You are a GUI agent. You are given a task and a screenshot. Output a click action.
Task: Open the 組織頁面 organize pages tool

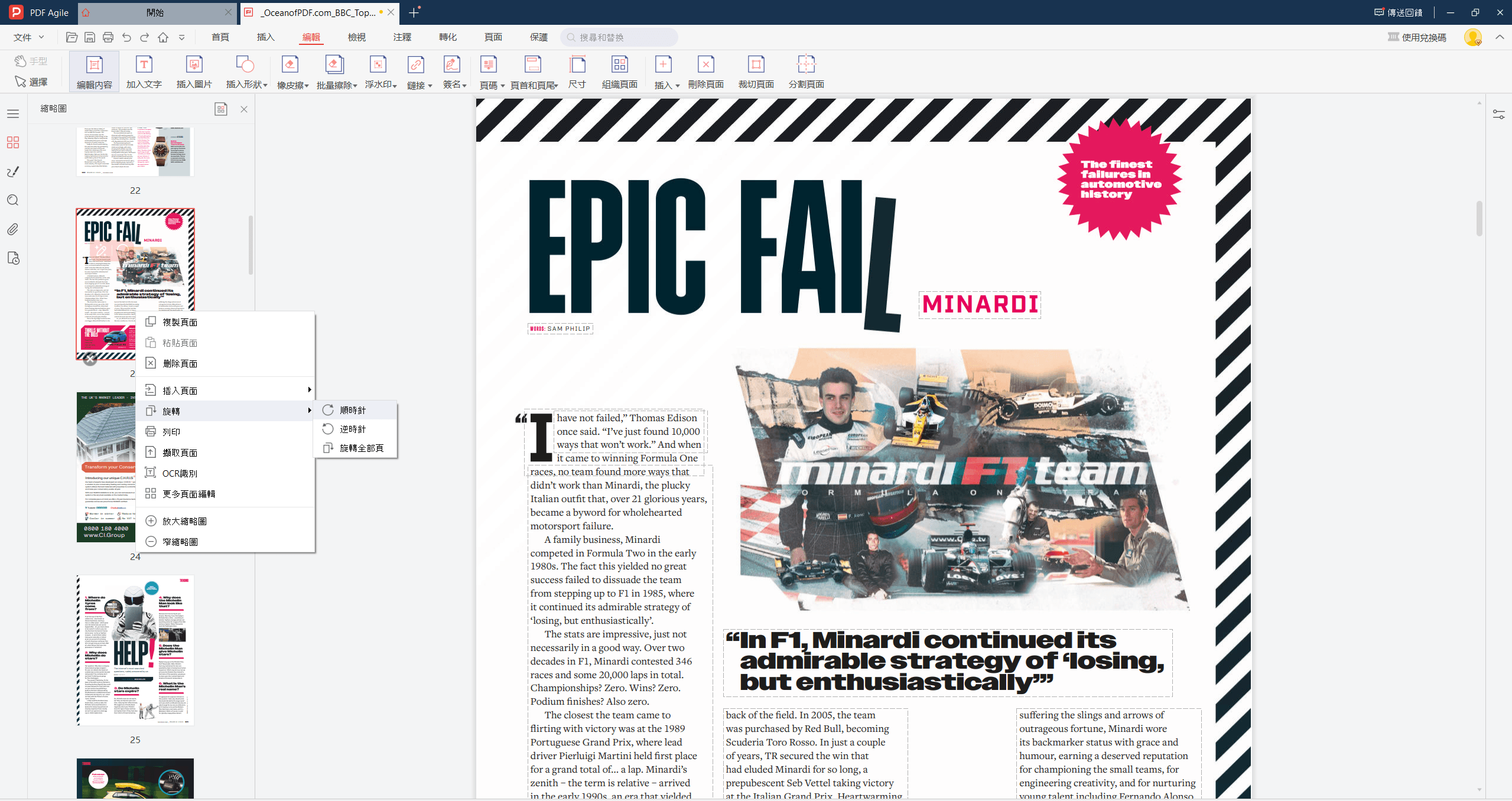click(x=619, y=72)
